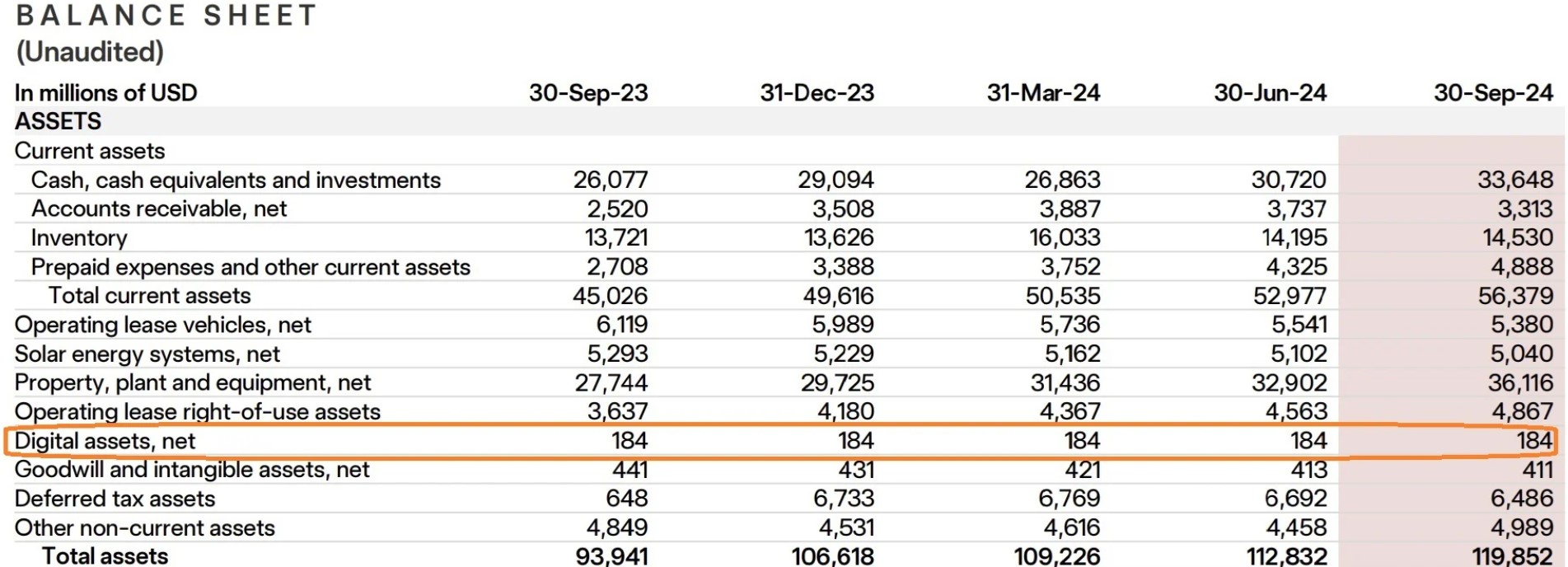Select the 31-Mar-24 column header
The height and width of the screenshot is (567, 1568).
click(x=1043, y=92)
